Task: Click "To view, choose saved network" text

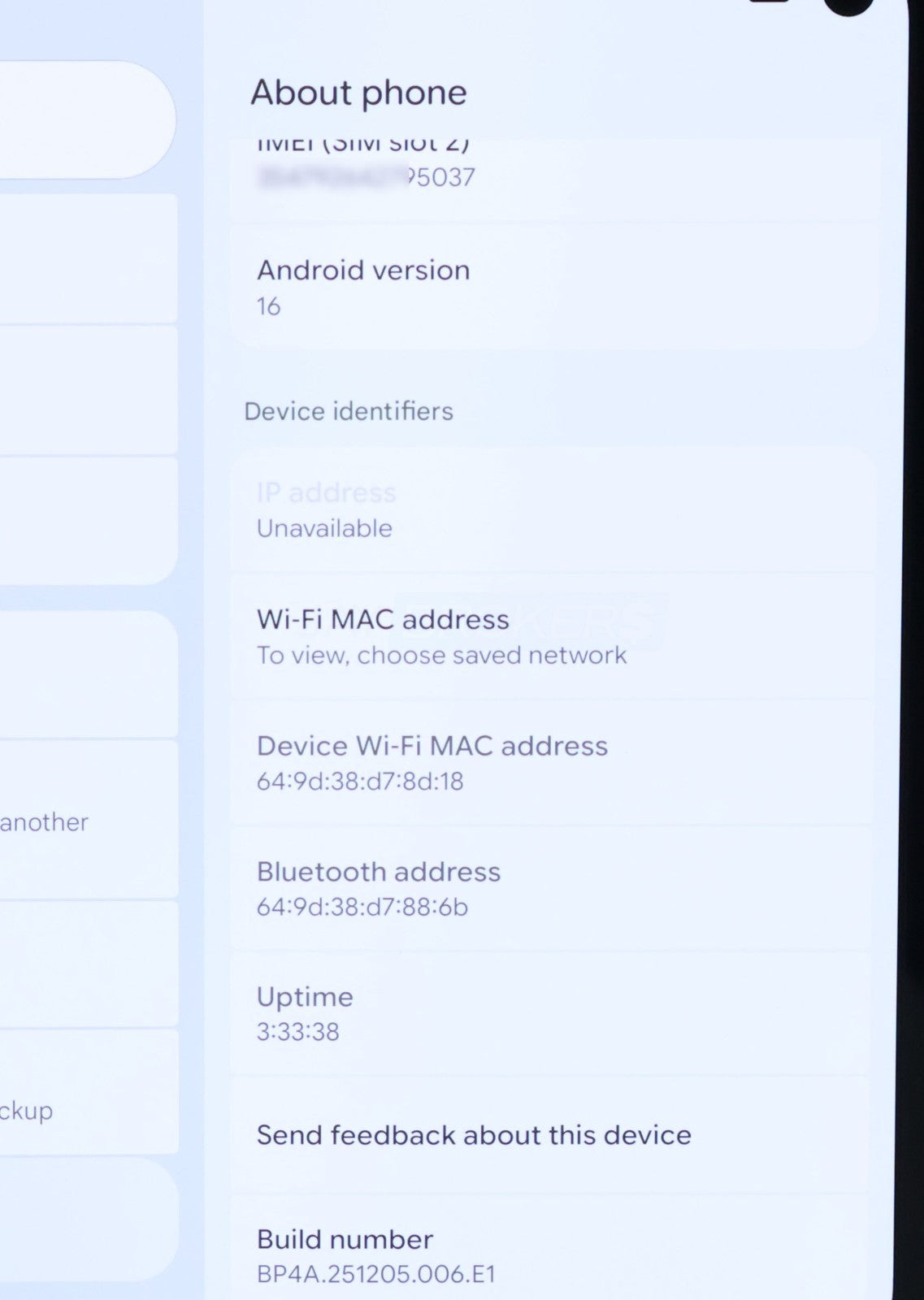Action: [441, 656]
